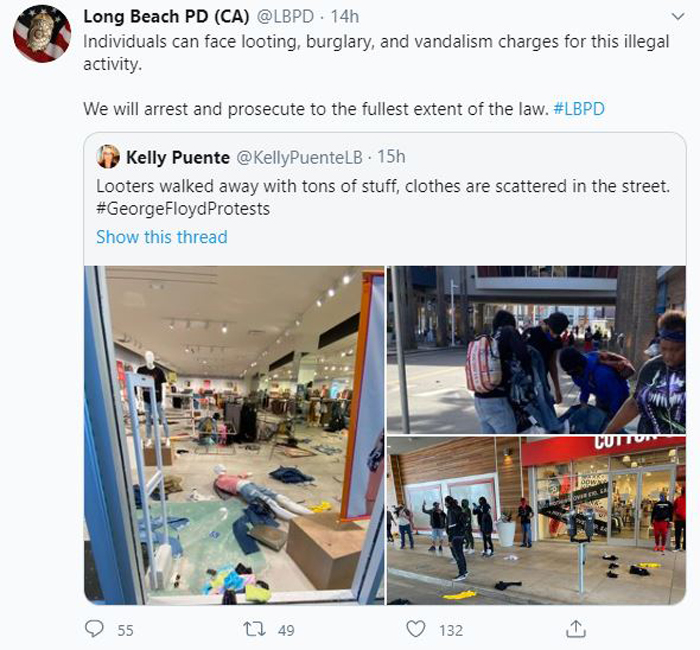The image size is (700, 650).
Task: Open the @KellyPuenteLB handle
Action: click(x=299, y=157)
